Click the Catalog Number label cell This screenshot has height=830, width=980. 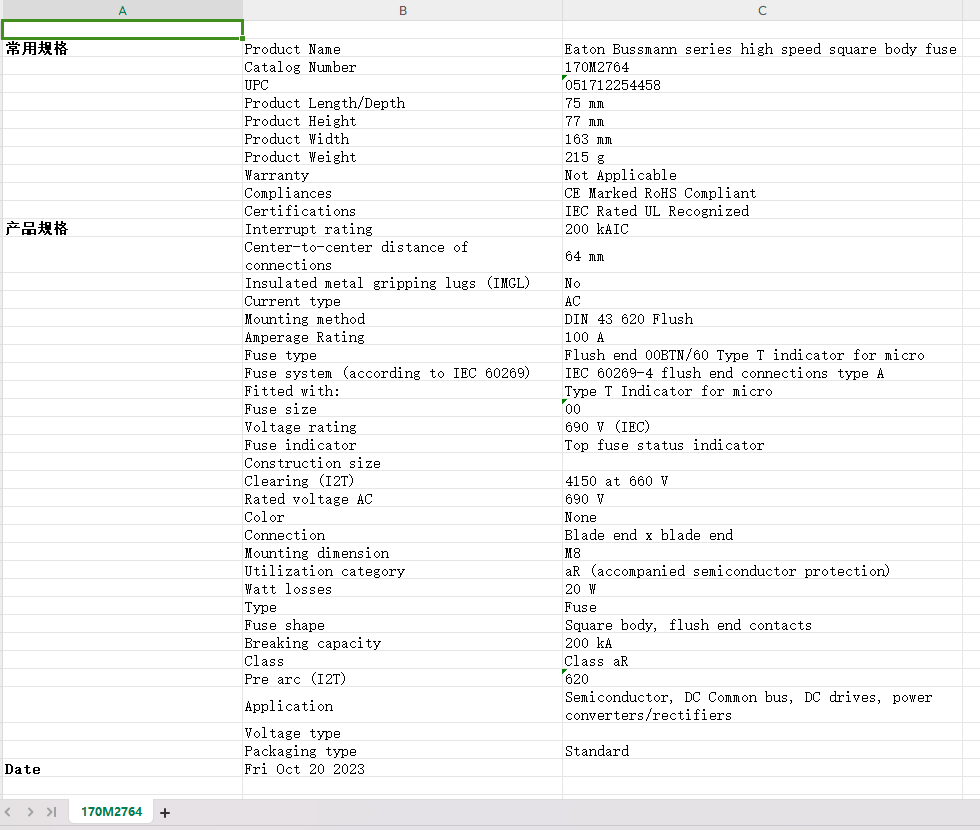click(402, 67)
